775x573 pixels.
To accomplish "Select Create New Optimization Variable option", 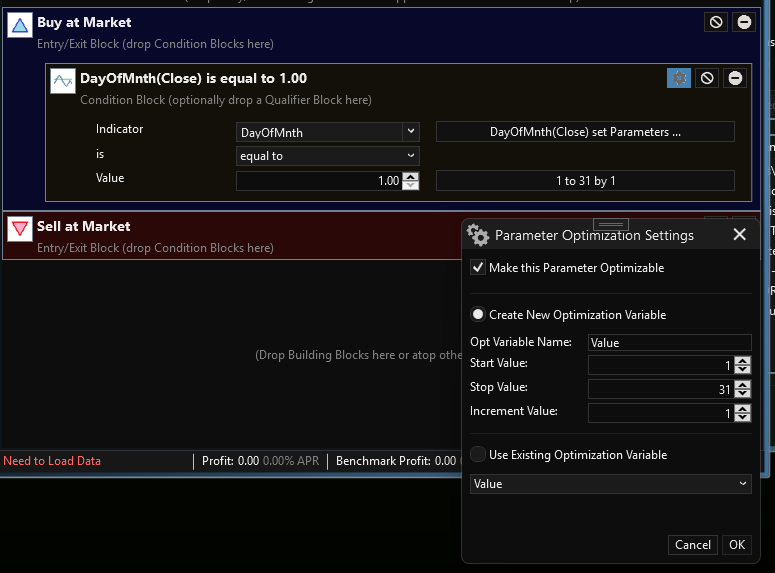I will click(x=478, y=314).
